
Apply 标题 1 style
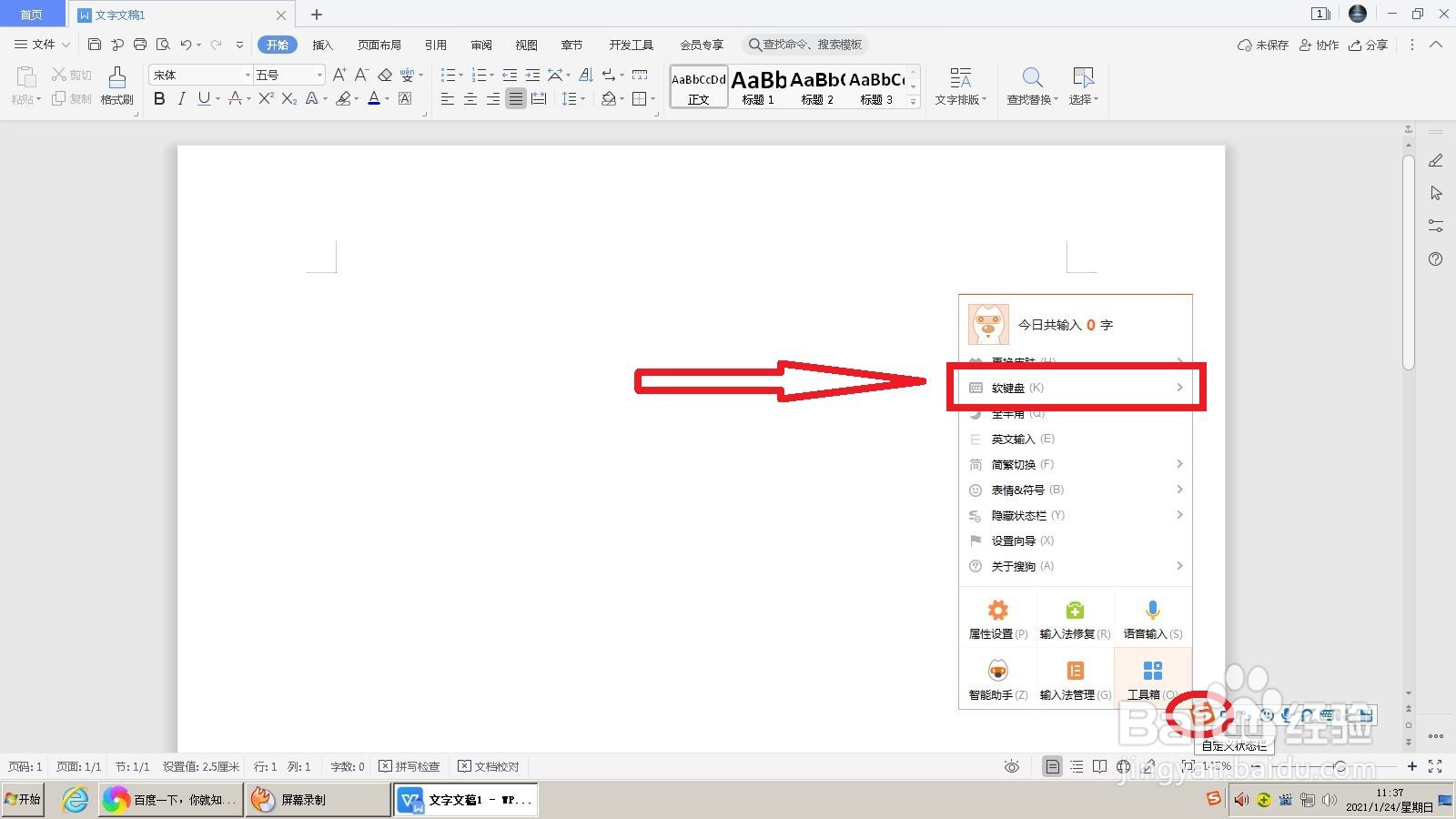(x=758, y=87)
